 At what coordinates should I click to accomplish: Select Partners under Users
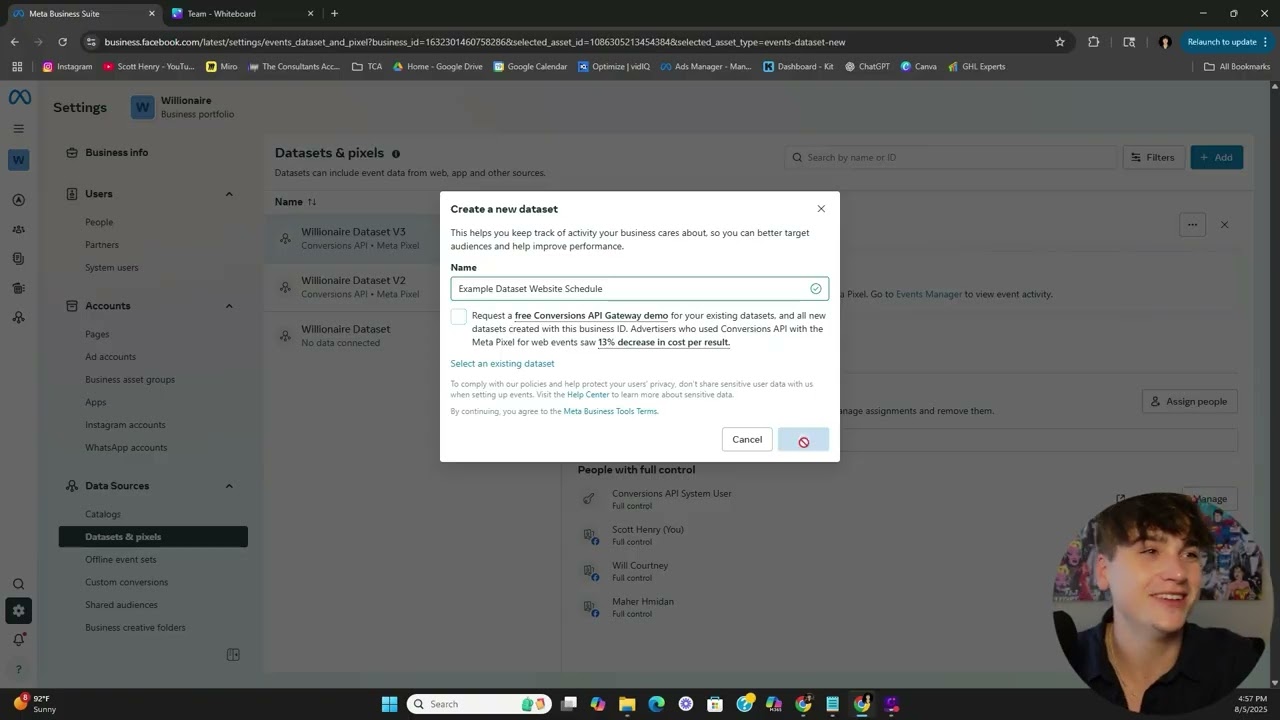tap(102, 244)
